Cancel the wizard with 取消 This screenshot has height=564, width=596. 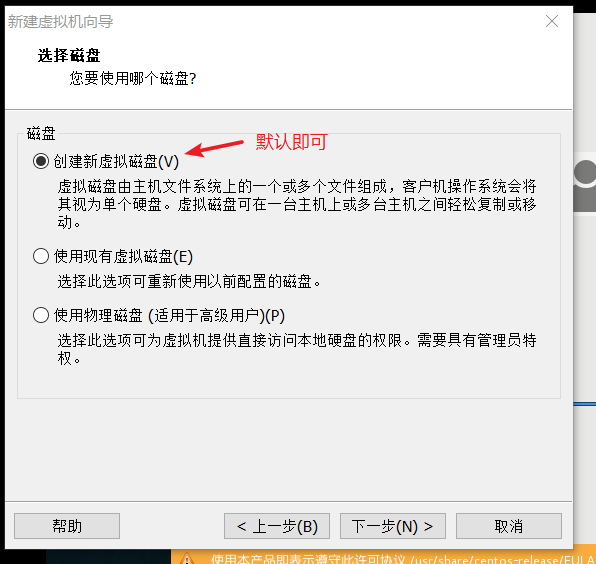[509, 526]
